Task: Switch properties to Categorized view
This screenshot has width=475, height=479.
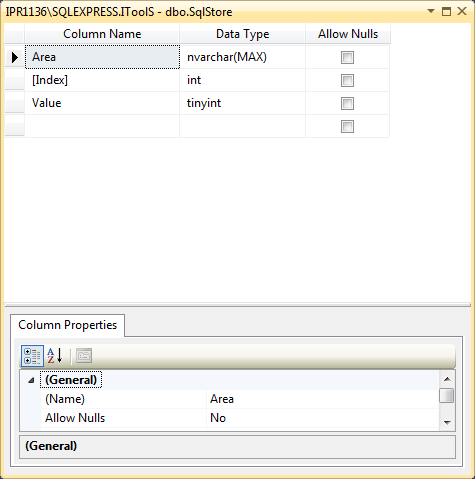Action: 32,356
